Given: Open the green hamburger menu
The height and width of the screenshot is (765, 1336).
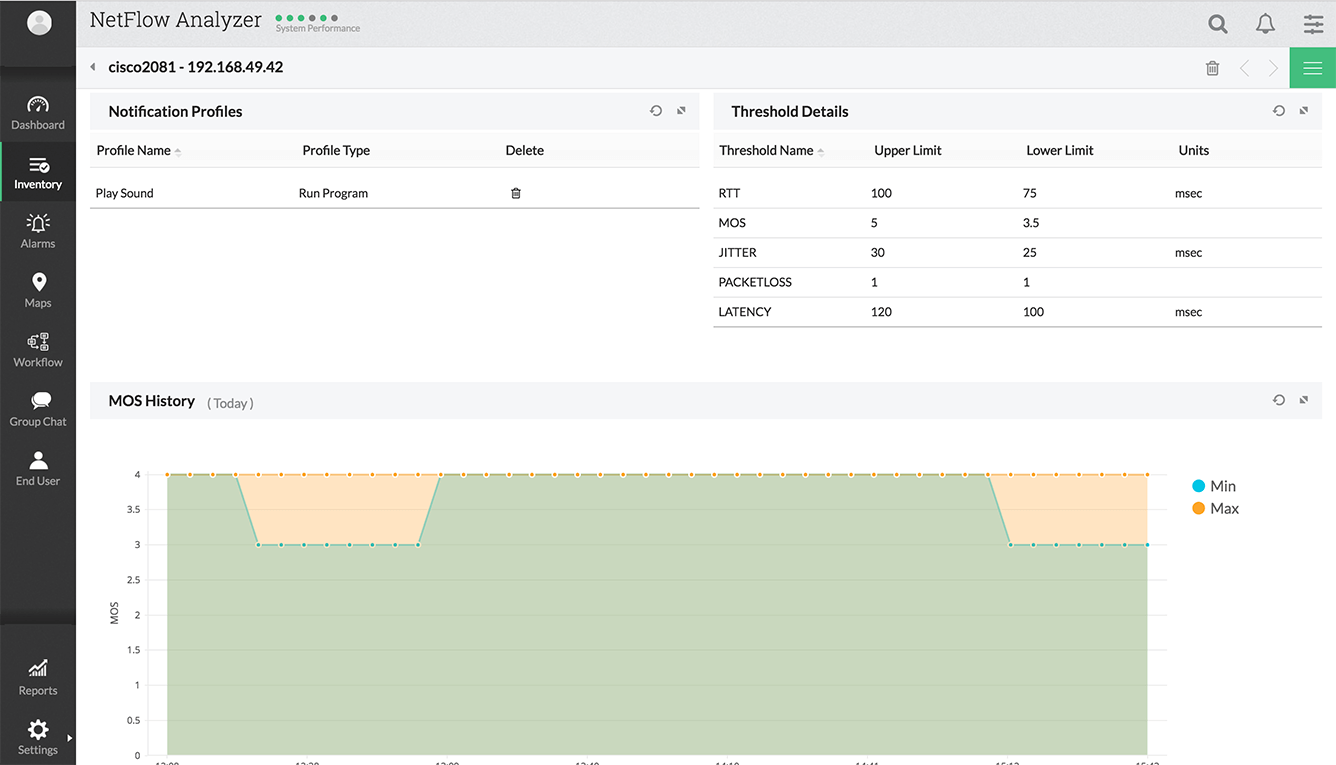Looking at the screenshot, I should click(x=1312, y=68).
